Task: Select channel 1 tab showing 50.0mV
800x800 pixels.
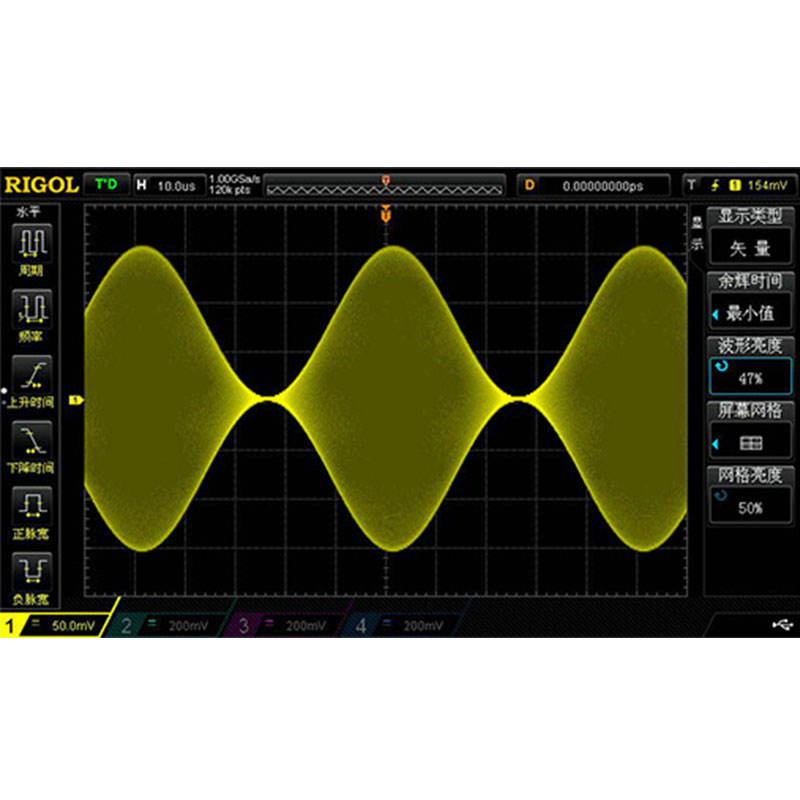Action: [x=56, y=625]
